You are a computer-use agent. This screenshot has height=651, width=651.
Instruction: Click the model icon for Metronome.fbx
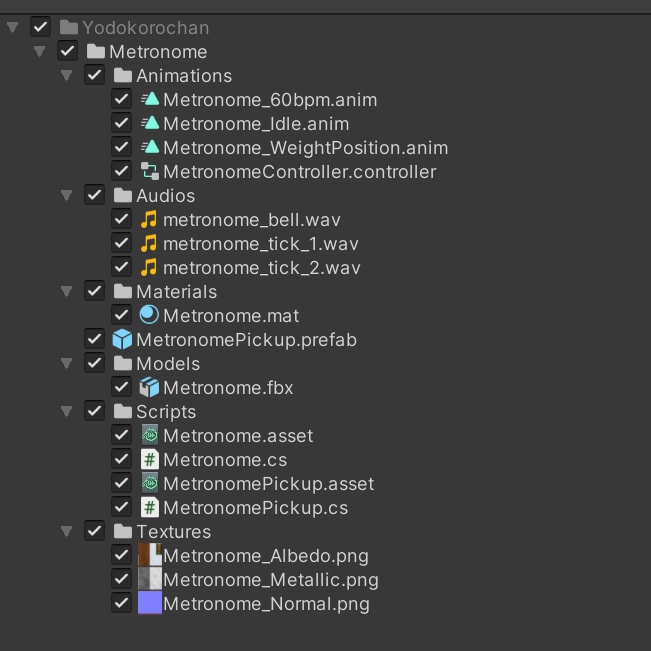coord(150,388)
